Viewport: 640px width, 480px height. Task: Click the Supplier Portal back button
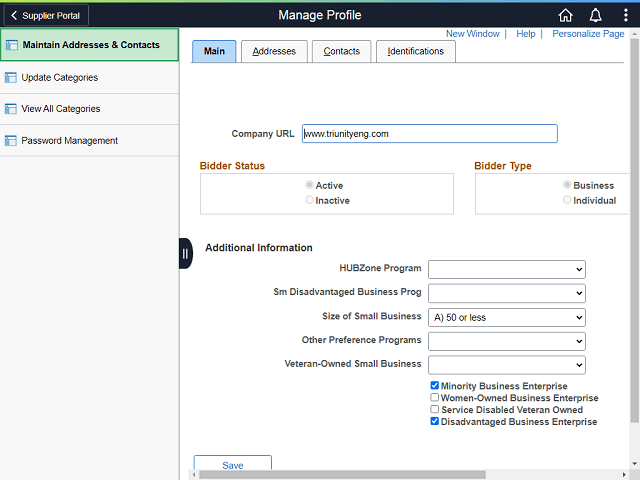tap(46, 16)
